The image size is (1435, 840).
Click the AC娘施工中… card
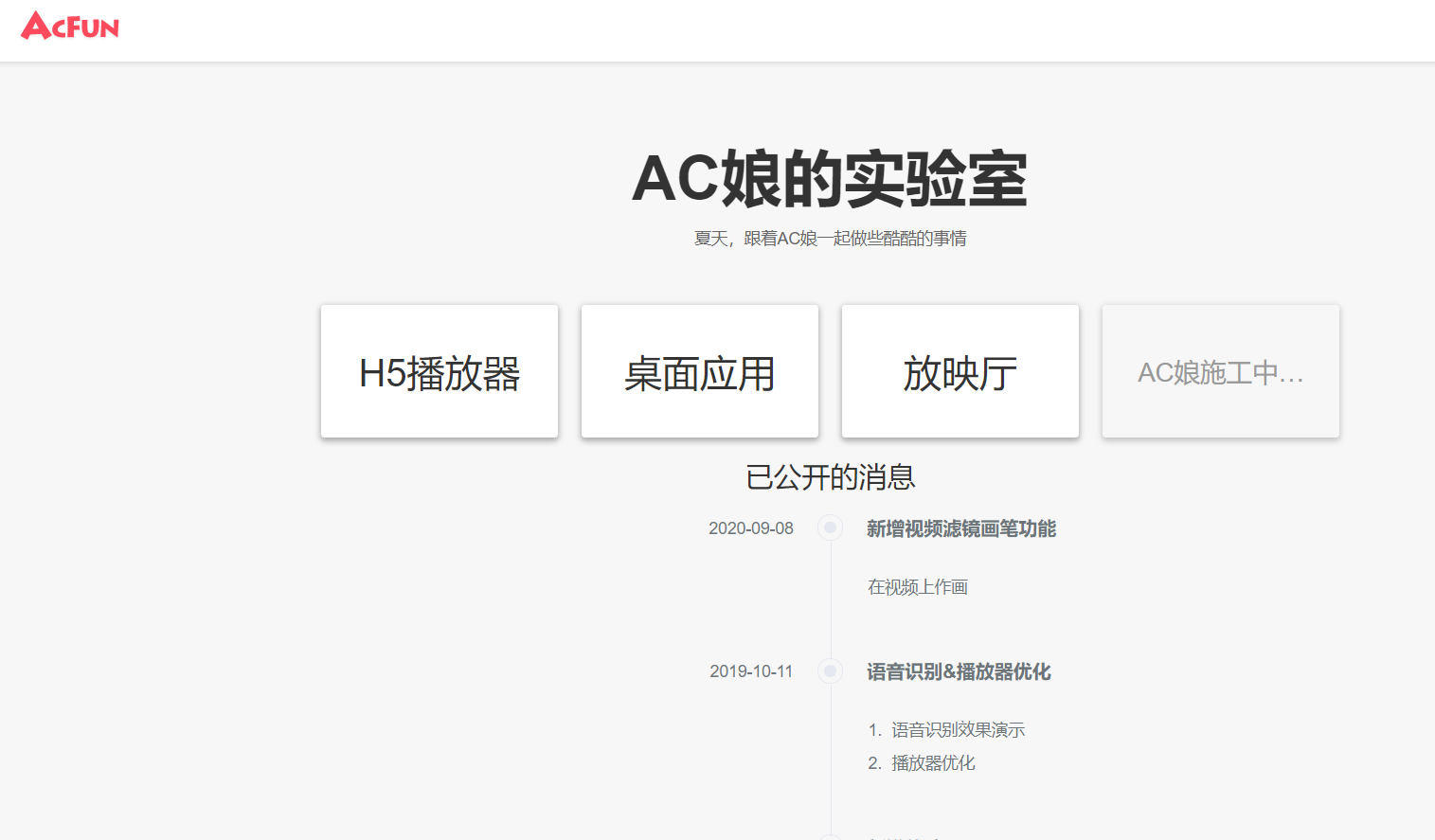1221,371
